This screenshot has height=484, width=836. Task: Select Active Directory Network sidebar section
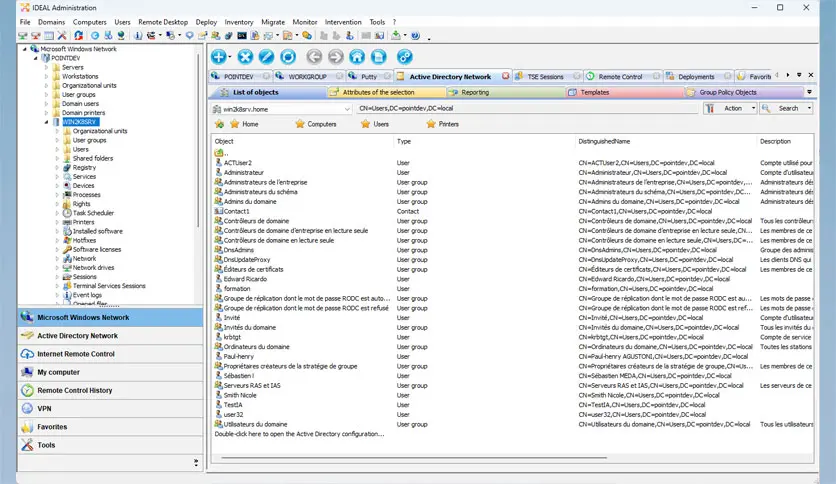(110, 336)
